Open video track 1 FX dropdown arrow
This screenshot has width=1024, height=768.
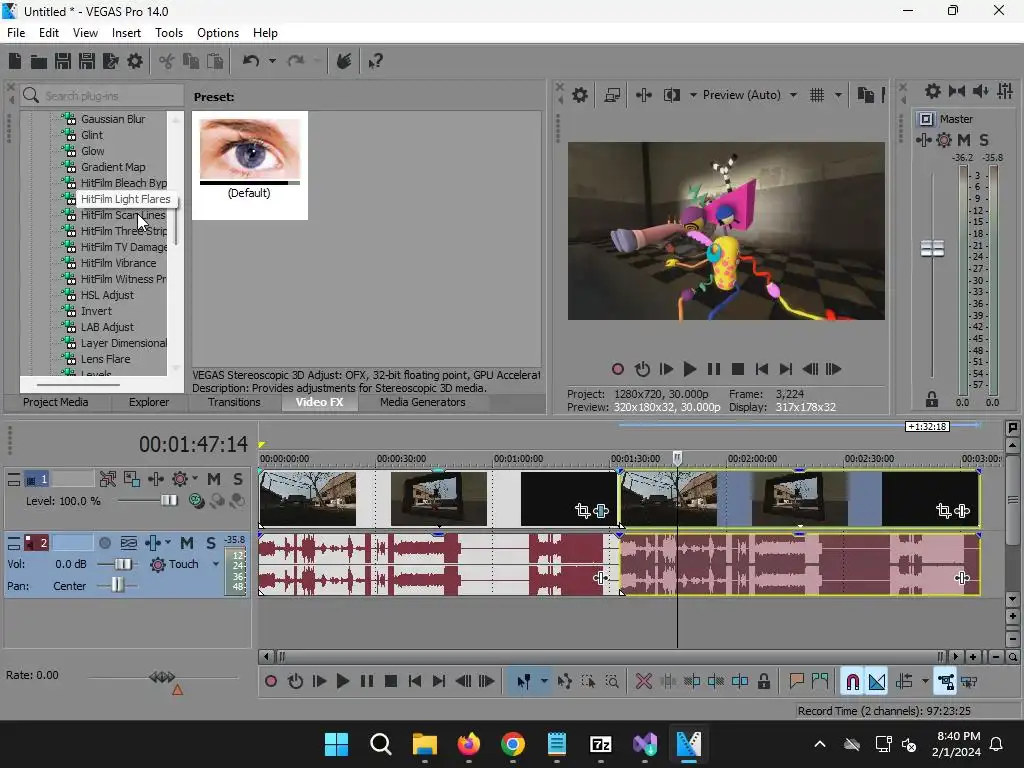[x=195, y=479]
